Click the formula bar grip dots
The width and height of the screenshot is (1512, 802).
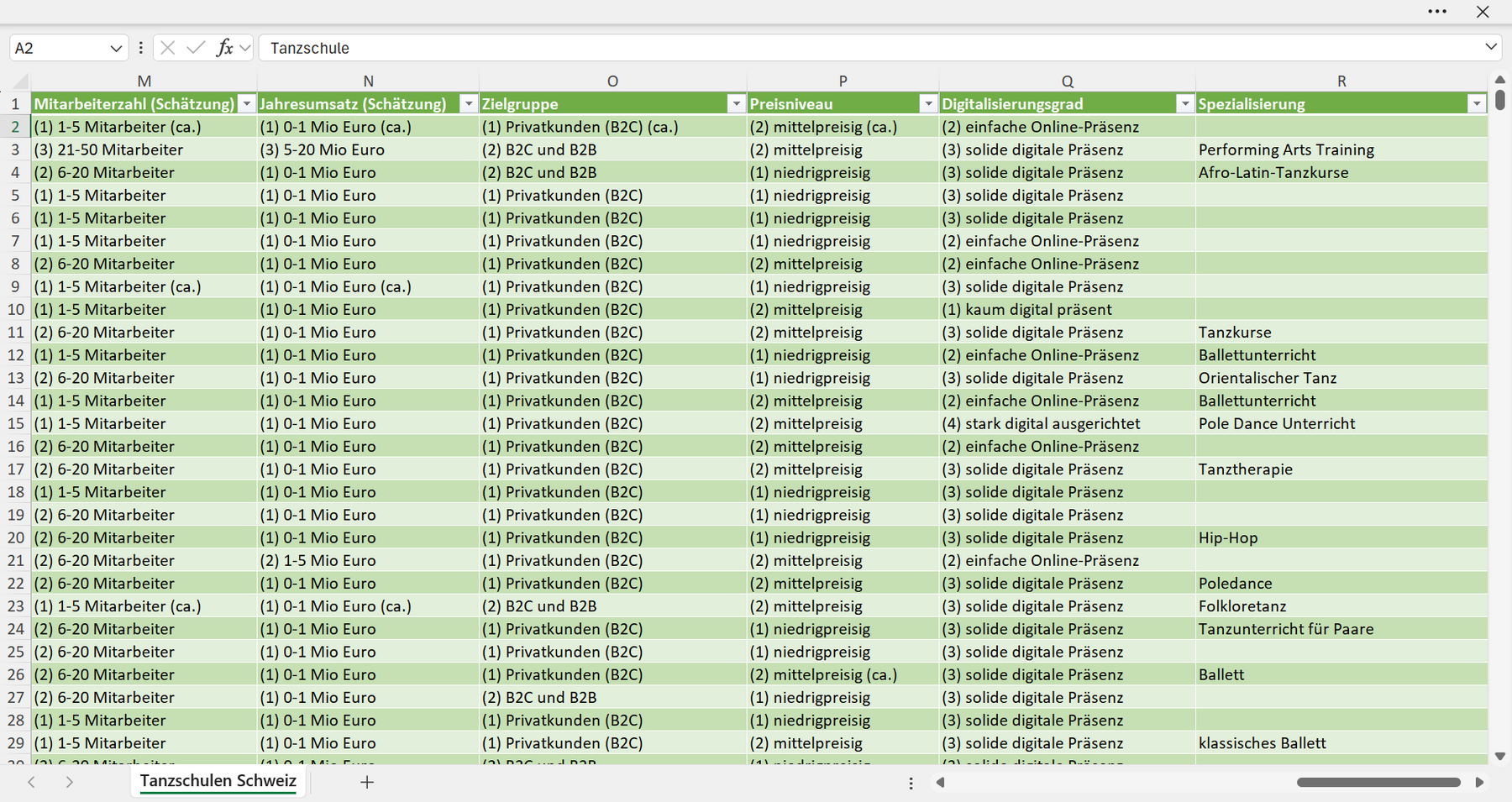[x=140, y=48]
